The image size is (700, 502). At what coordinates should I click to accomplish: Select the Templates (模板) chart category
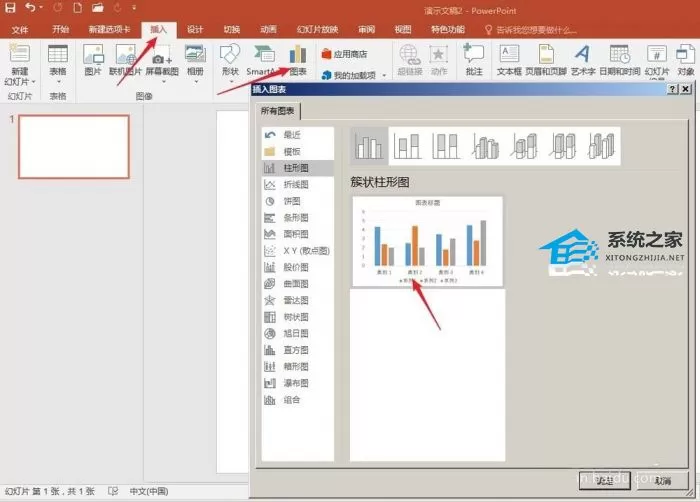pyautogui.click(x=297, y=151)
